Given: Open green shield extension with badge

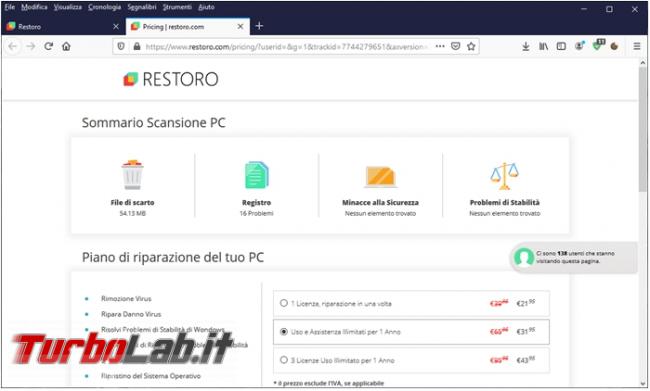Looking at the screenshot, I should pyautogui.click(x=598, y=45).
